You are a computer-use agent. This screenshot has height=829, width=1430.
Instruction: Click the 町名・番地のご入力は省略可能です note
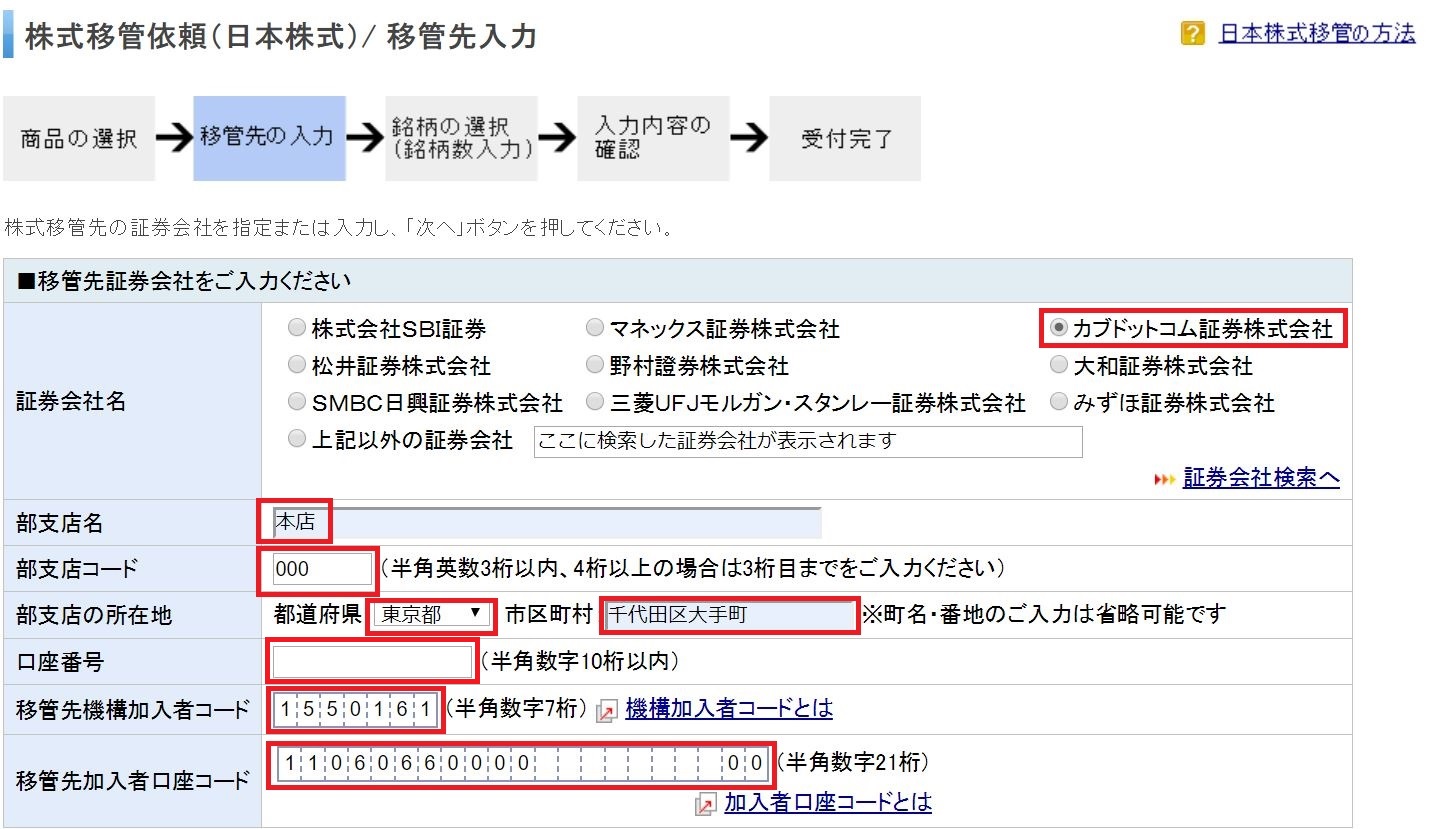1043,615
